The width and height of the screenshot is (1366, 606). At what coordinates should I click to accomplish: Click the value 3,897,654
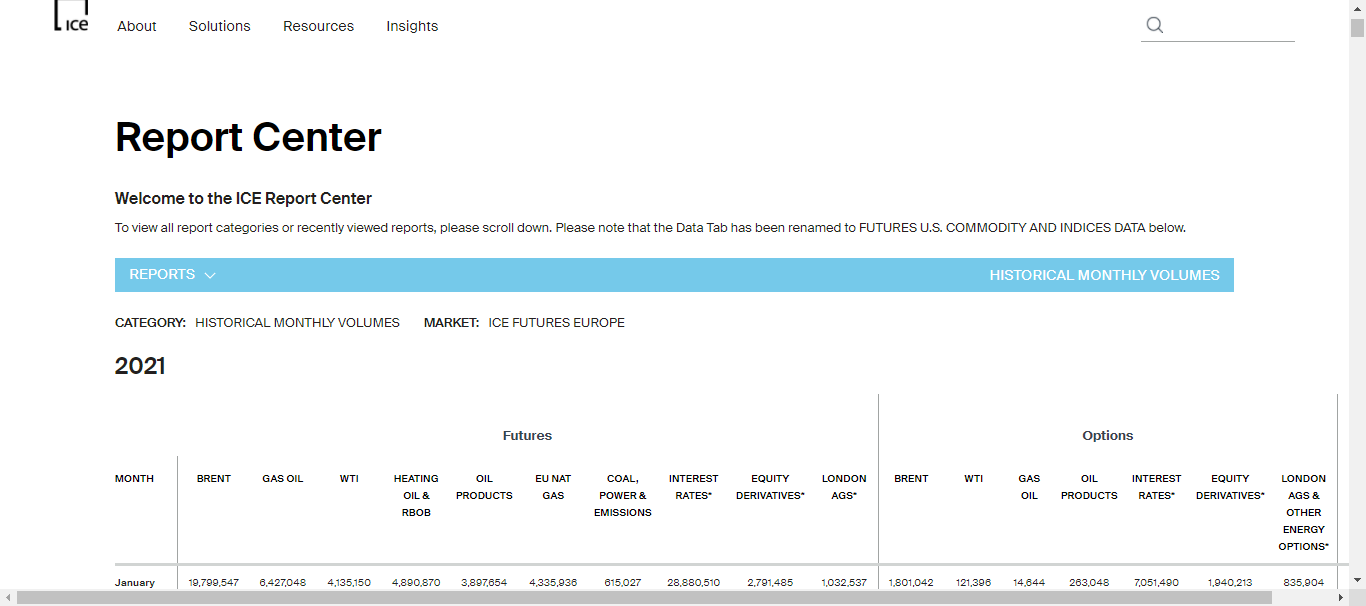(x=484, y=583)
